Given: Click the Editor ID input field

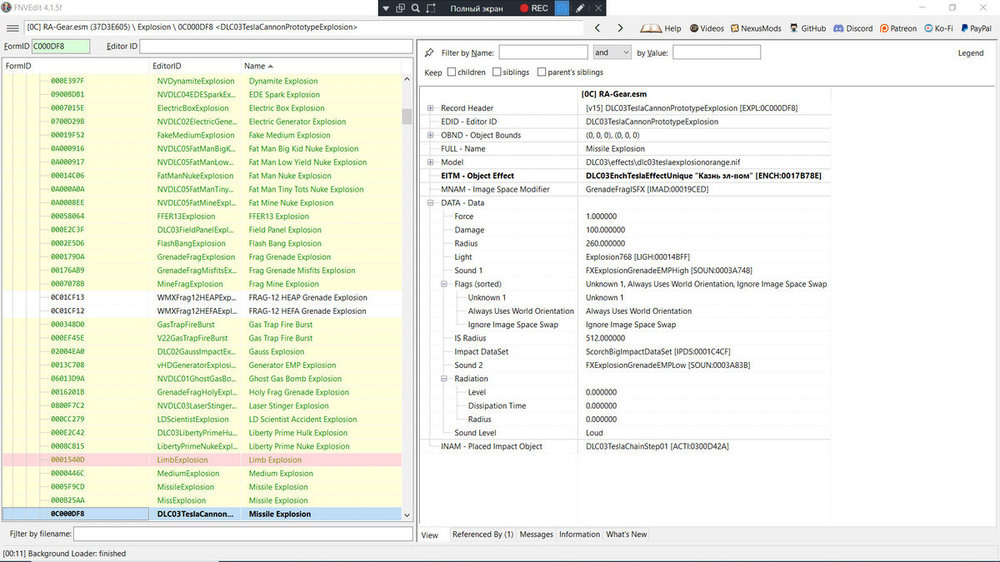Looking at the screenshot, I should tap(276, 46).
